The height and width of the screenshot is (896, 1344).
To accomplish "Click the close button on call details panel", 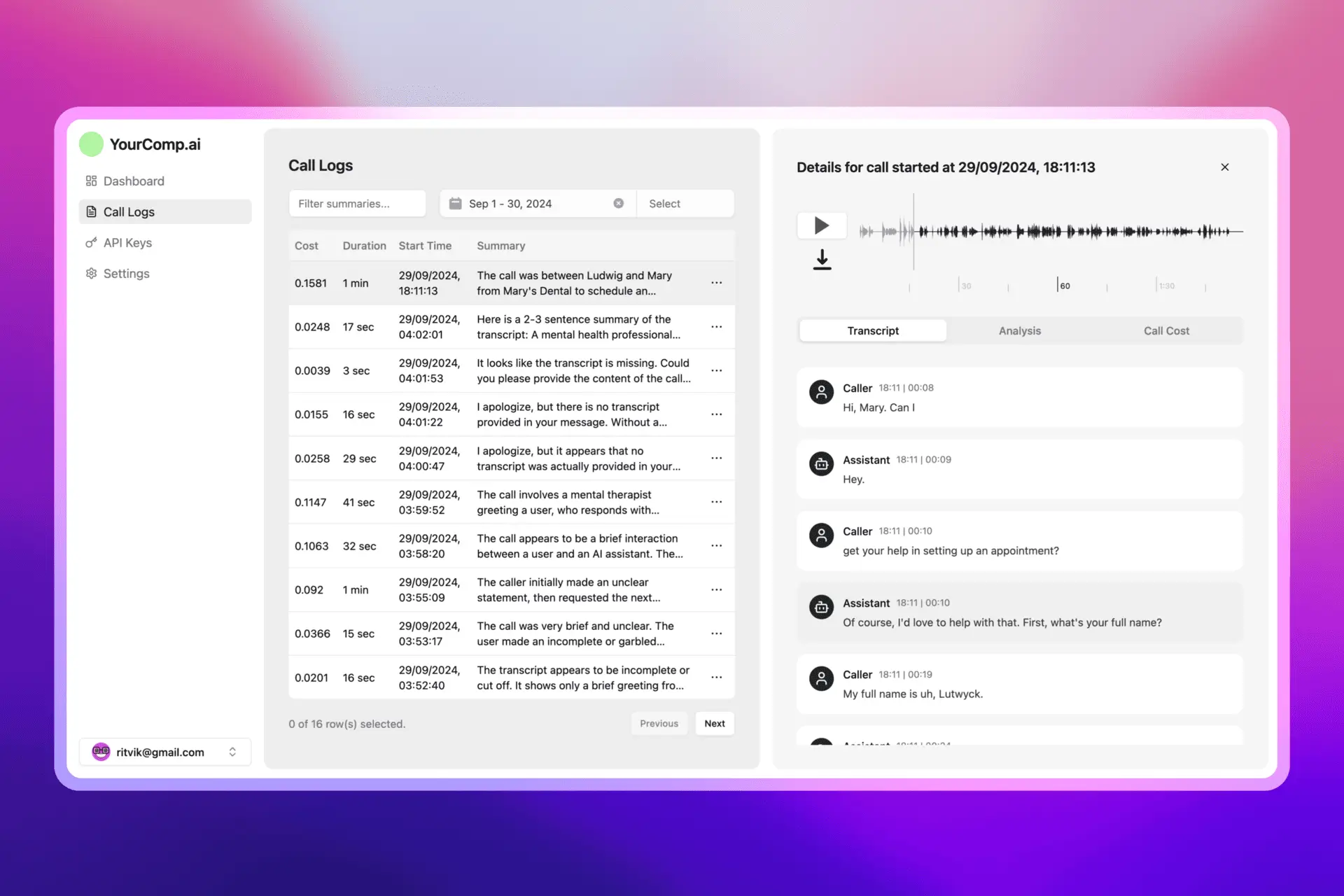I will 1225,167.
